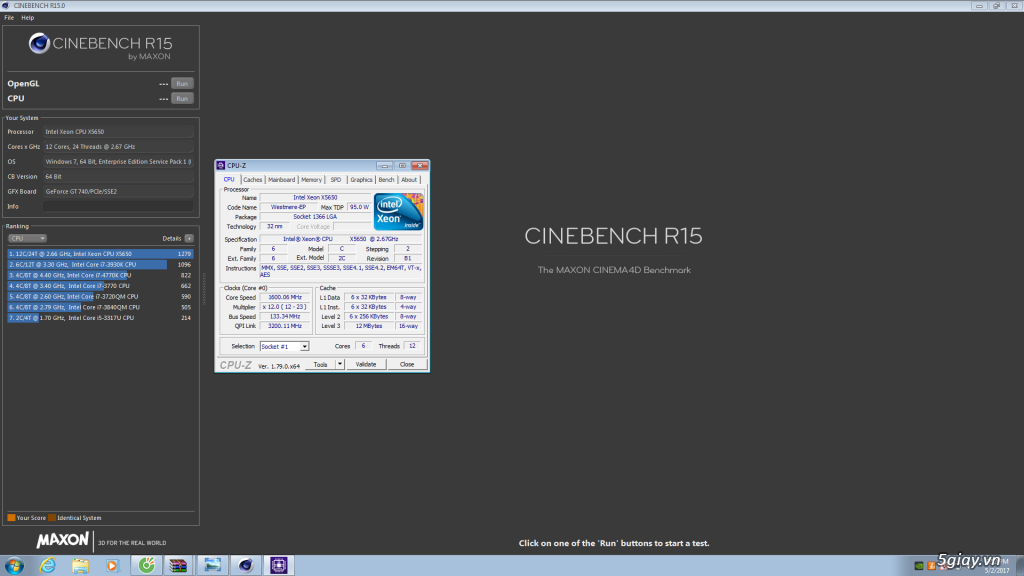Image resolution: width=1024 pixels, height=576 pixels.
Task: Open Windows Media Player taskbar icon
Action: (x=112, y=566)
